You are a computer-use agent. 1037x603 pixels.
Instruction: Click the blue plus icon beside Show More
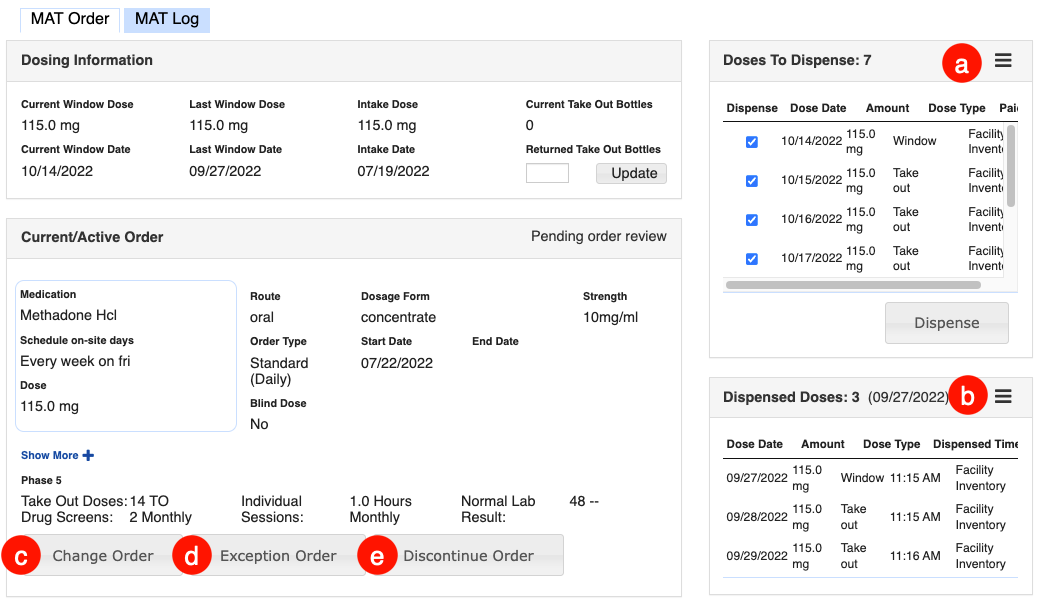click(88, 456)
